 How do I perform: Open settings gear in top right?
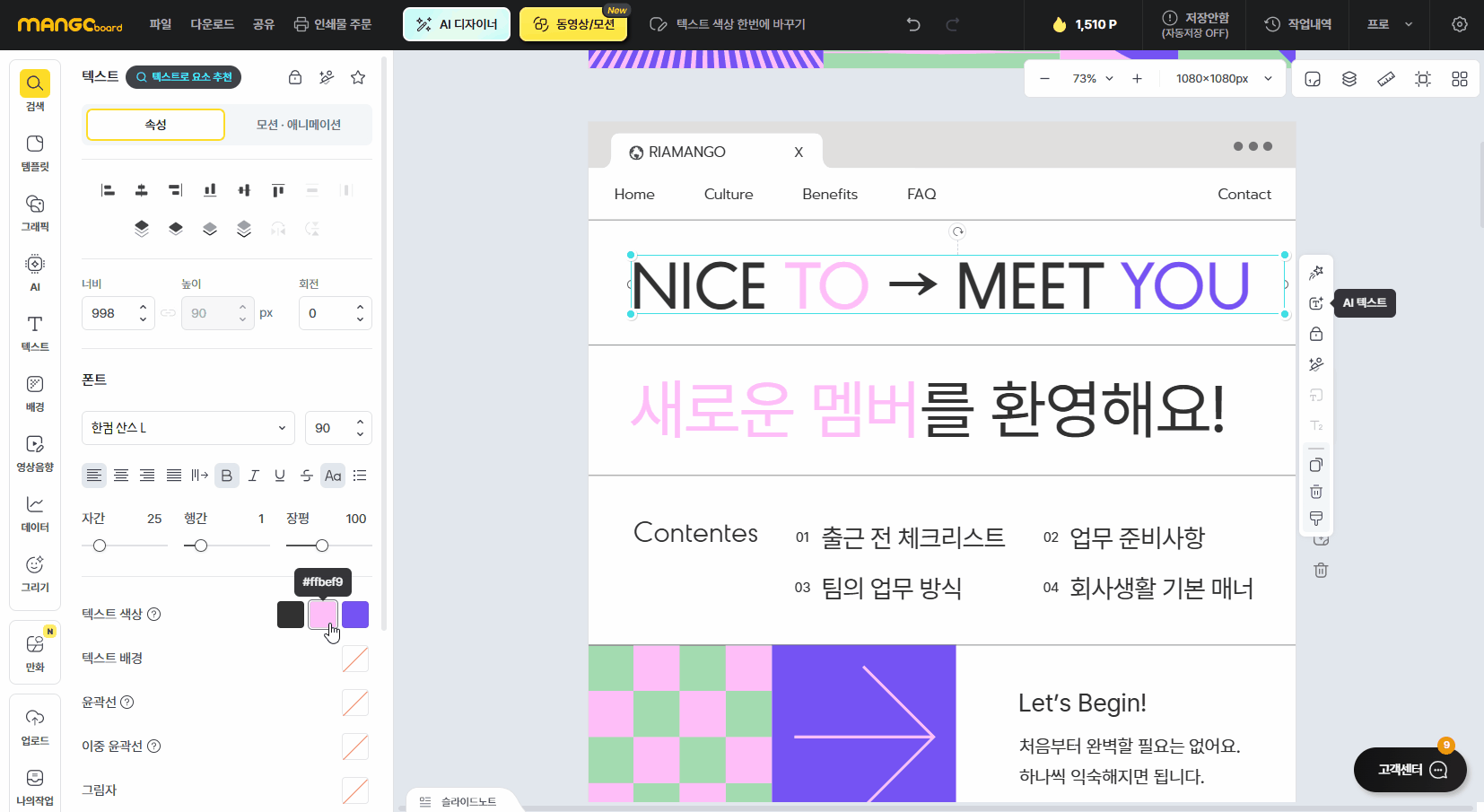1460,24
